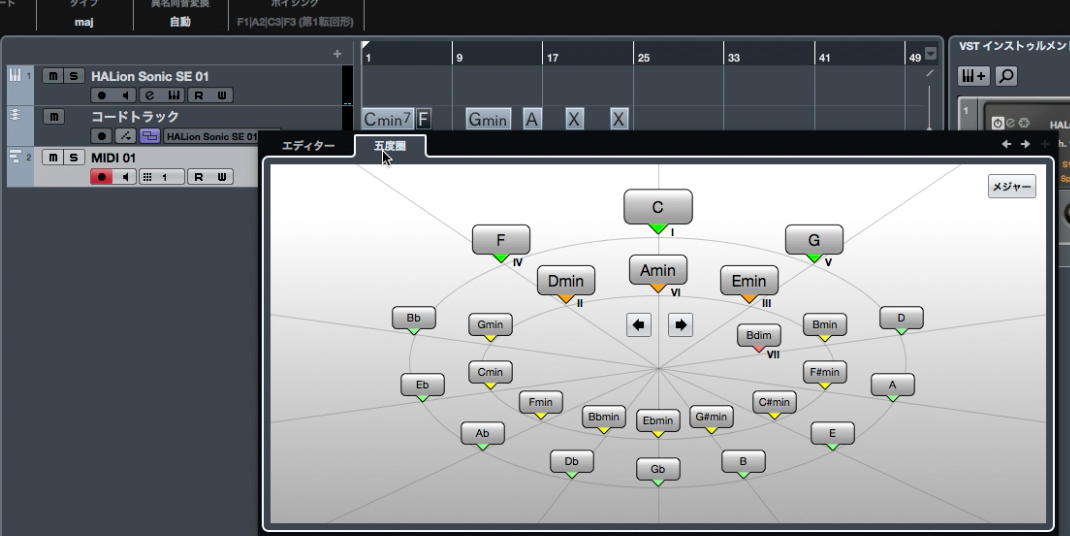Viewport: 1070px width, 536px height.
Task: Click the instrument track keyboard icon
Action: [14, 75]
